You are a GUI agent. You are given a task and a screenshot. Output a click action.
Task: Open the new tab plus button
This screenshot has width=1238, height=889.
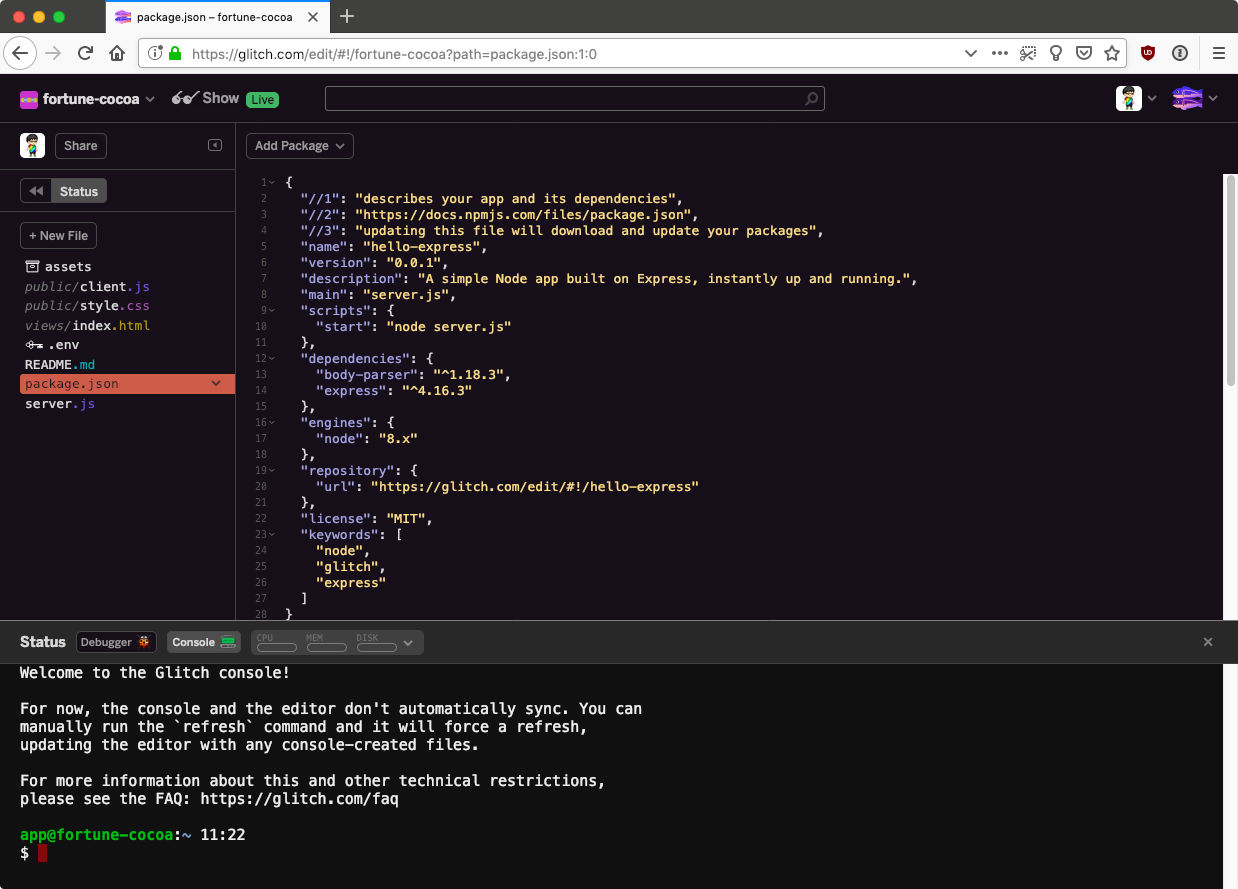coord(347,16)
